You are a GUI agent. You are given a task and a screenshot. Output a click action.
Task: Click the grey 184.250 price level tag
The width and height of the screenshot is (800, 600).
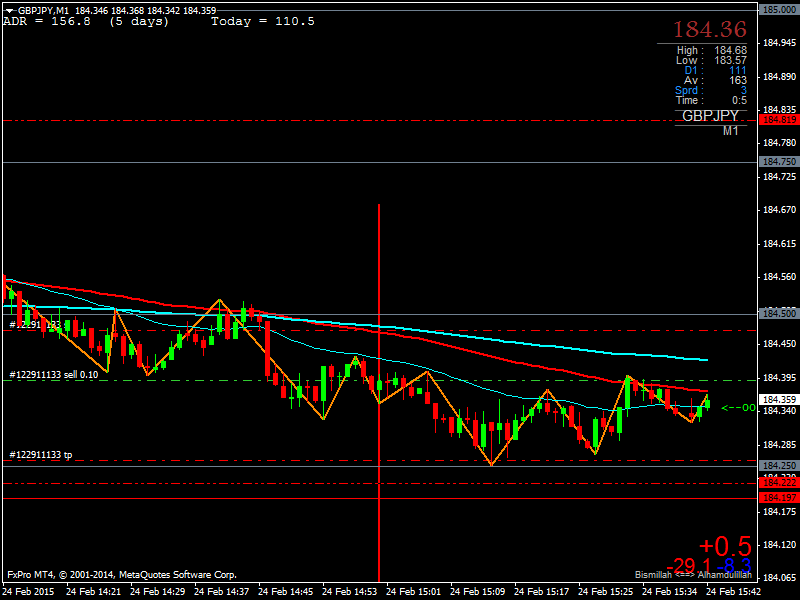click(x=779, y=466)
